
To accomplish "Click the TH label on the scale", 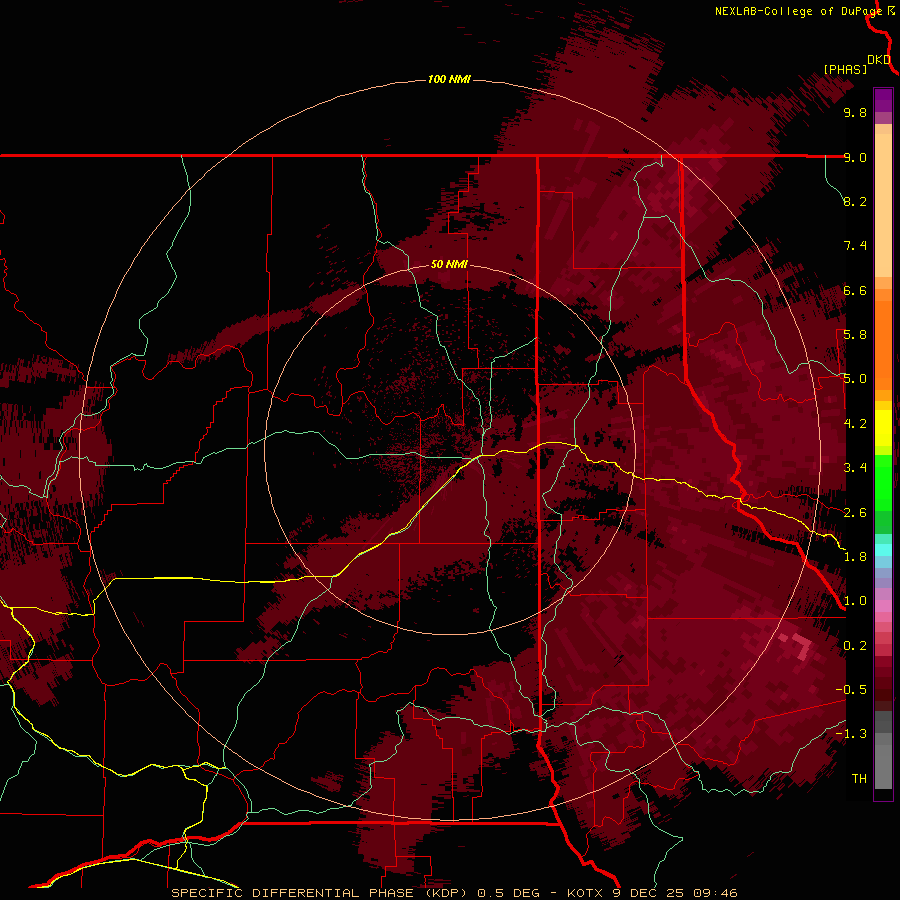I will 859,779.
